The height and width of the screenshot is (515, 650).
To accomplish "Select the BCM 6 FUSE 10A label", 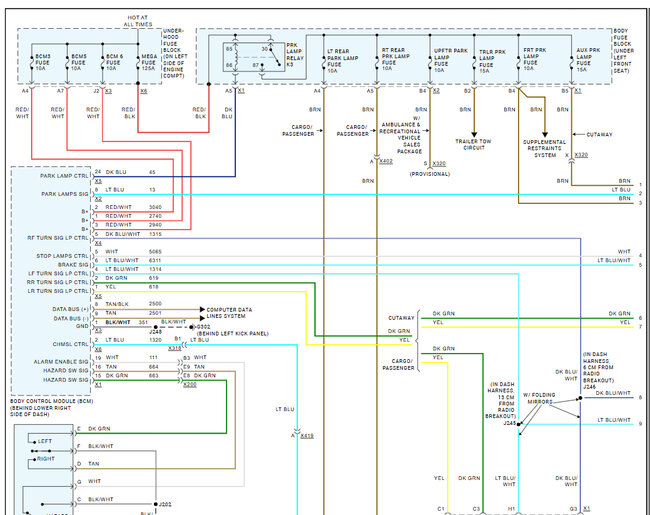I will coord(114,62).
